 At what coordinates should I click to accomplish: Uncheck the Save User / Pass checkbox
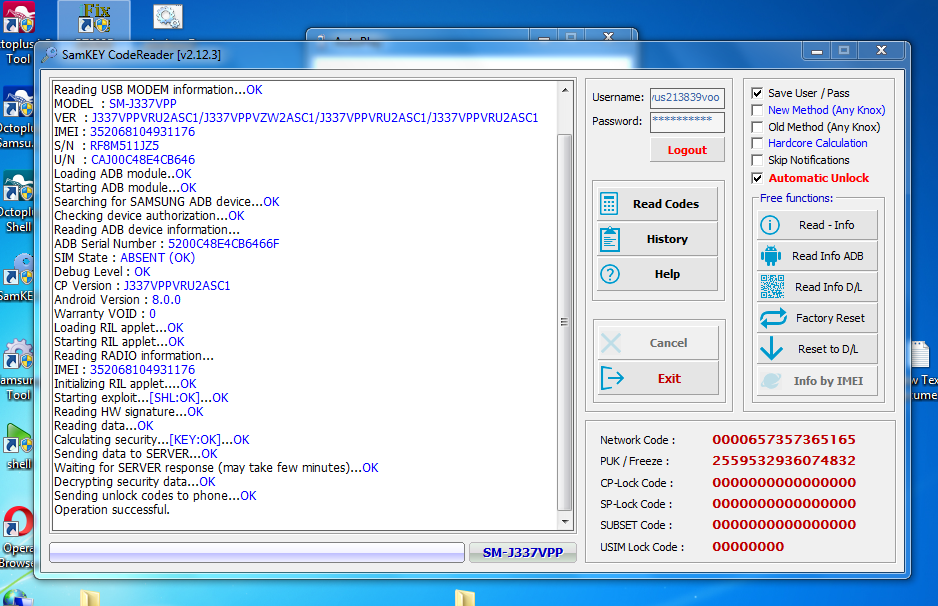[757, 93]
